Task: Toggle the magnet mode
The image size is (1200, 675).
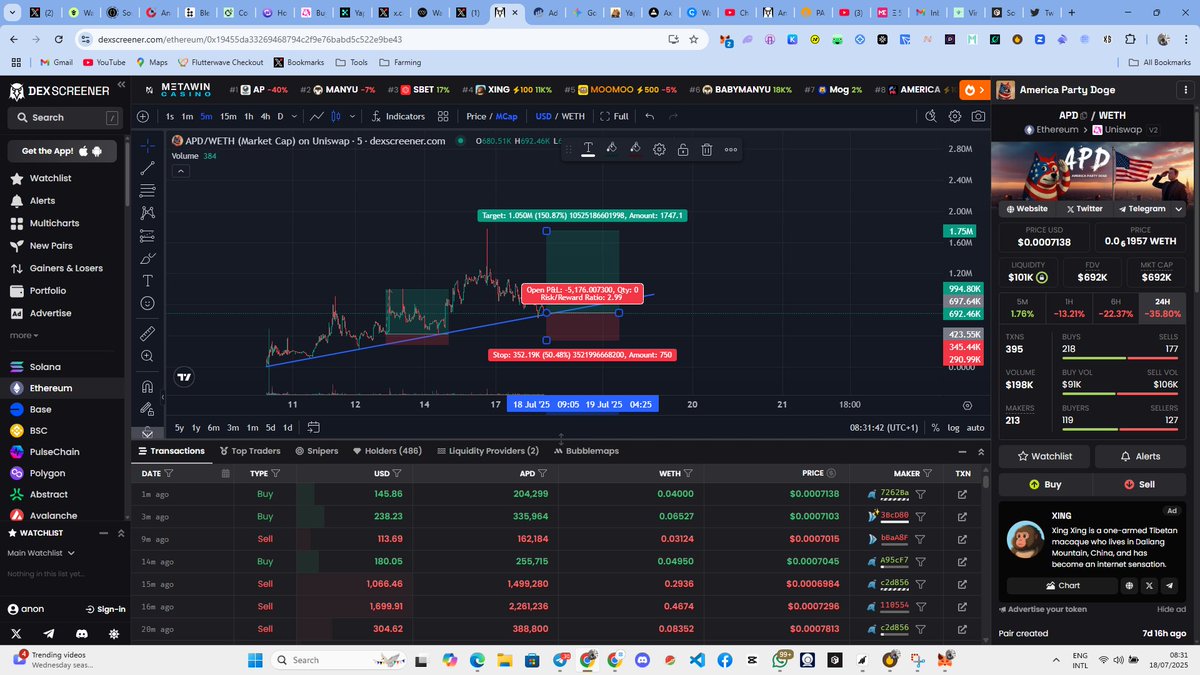Action: click(148, 386)
